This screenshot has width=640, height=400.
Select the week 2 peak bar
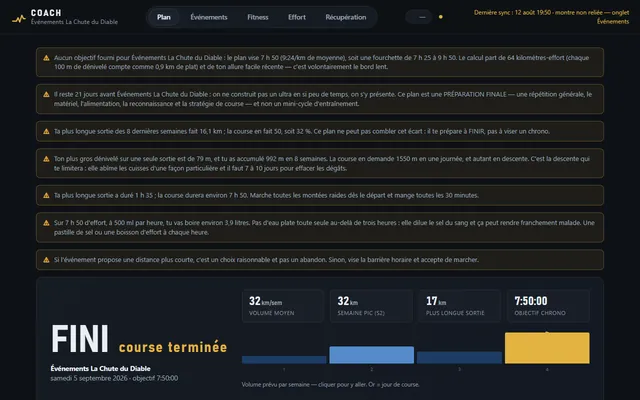point(371,355)
